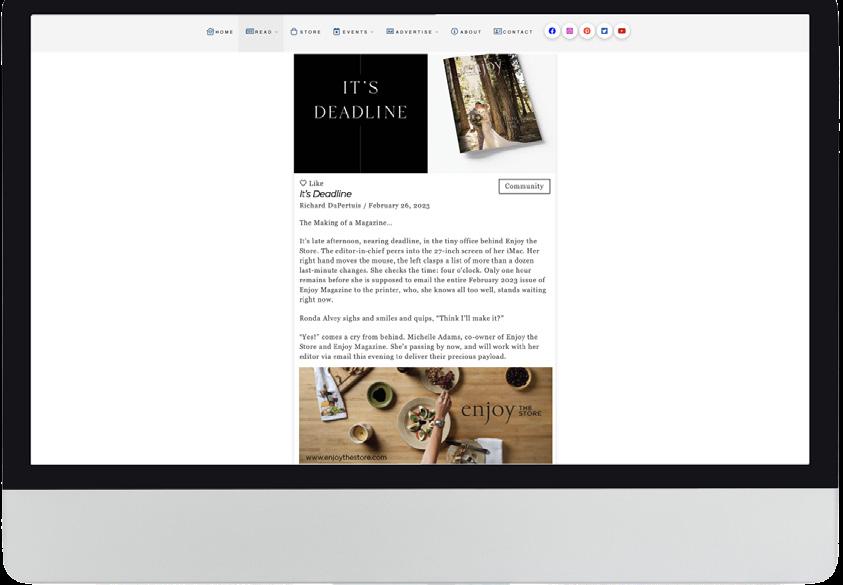Open the Store menu item

point(305,32)
